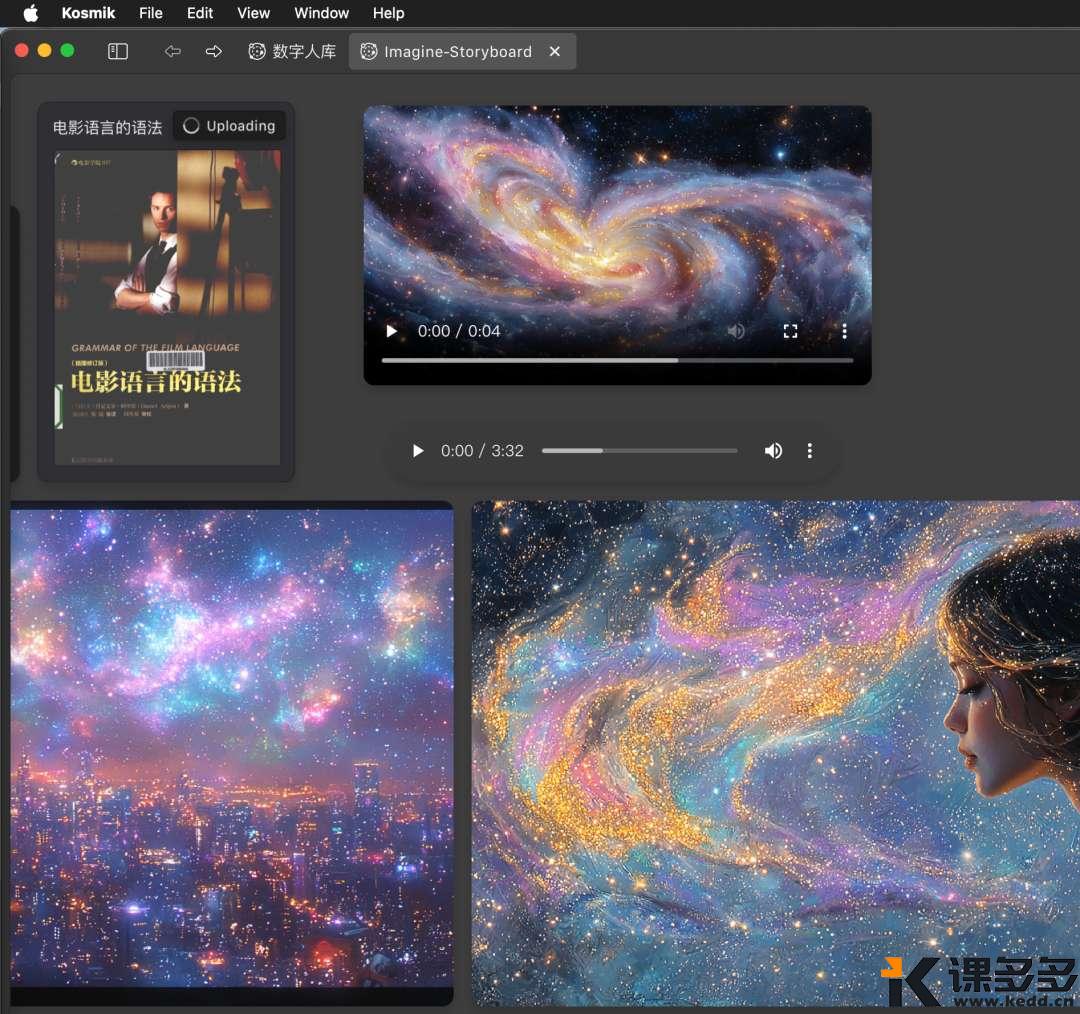Viewport: 1080px width, 1014px height.
Task: Click the 电影语言的语法 card title
Action: pos(107,127)
